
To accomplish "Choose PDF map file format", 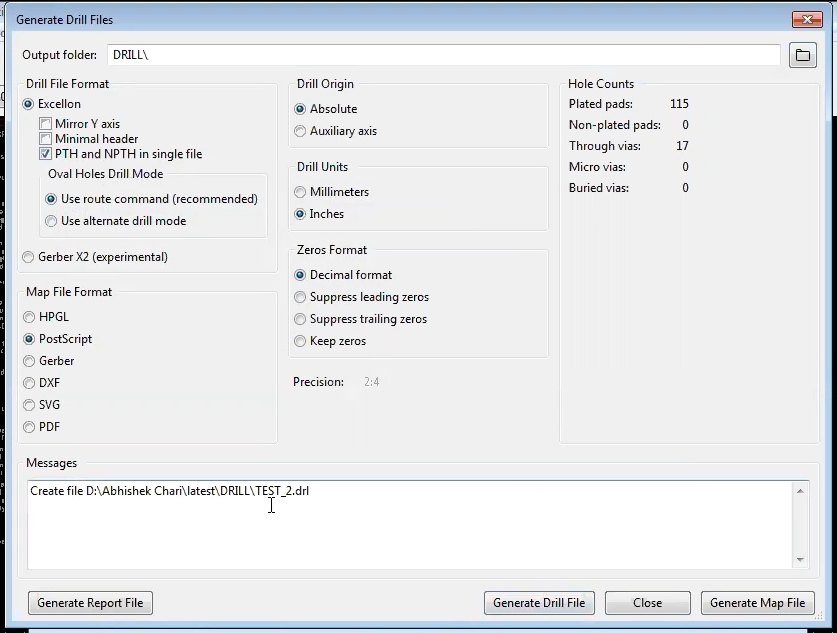I will point(29,427).
